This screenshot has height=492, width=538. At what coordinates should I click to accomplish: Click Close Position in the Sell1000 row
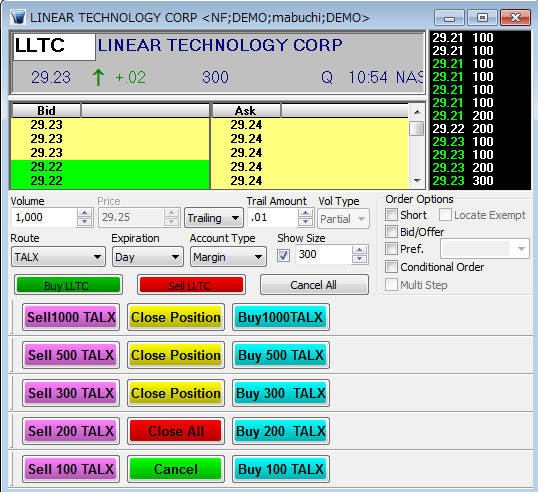click(x=176, y=317)
